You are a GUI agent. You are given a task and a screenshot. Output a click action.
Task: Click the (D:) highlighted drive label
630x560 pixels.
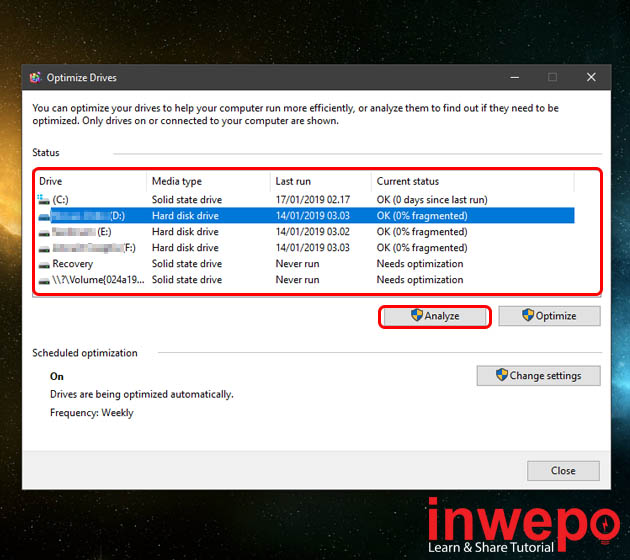coord(88,216)
